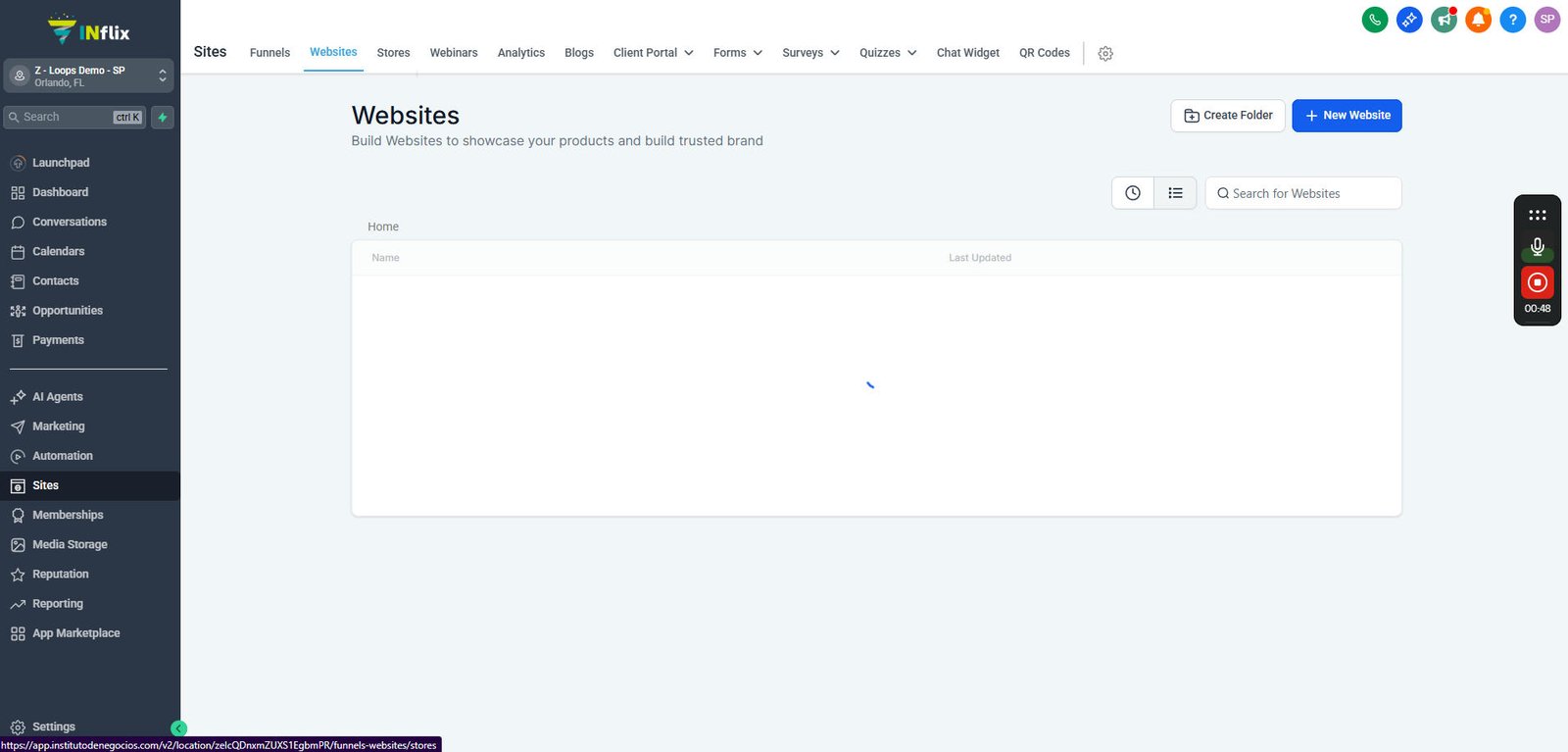Expand the Client Portal dropdown
The width and height of the screenshot is (1568, 752).
coord(653,53)
